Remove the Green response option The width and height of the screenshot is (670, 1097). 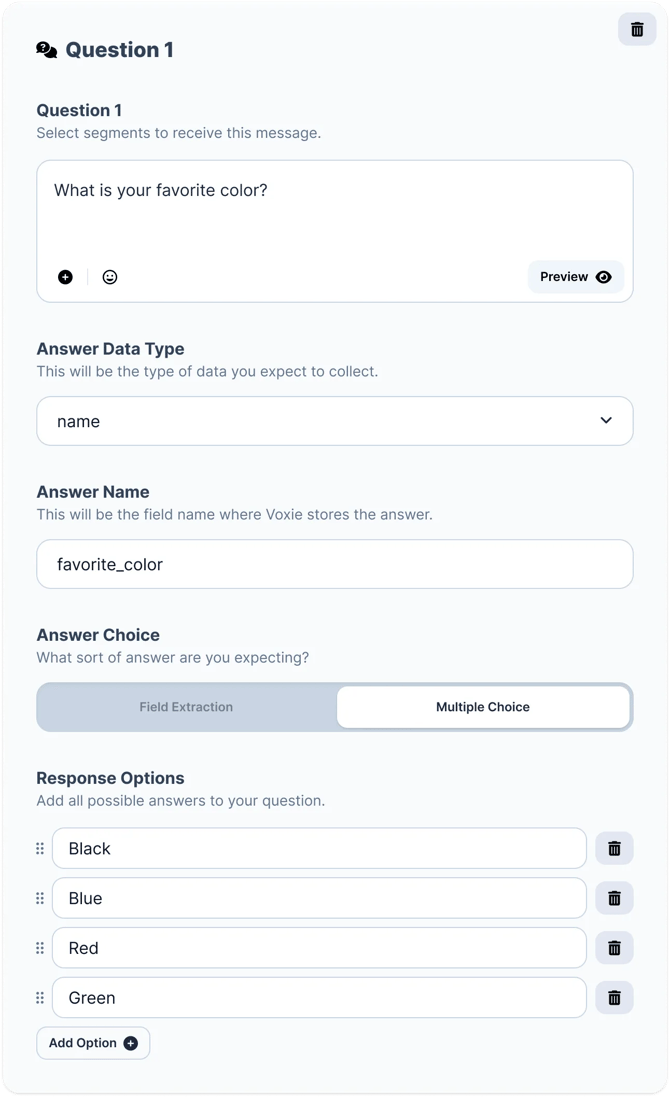pos(614,998)
